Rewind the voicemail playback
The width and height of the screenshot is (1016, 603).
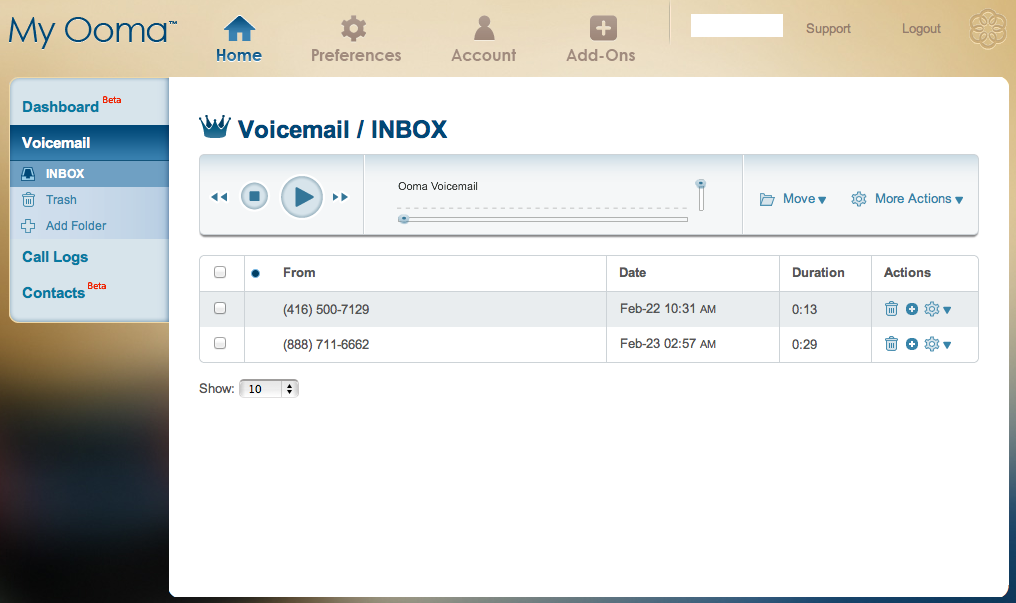(x=219, y=197)
